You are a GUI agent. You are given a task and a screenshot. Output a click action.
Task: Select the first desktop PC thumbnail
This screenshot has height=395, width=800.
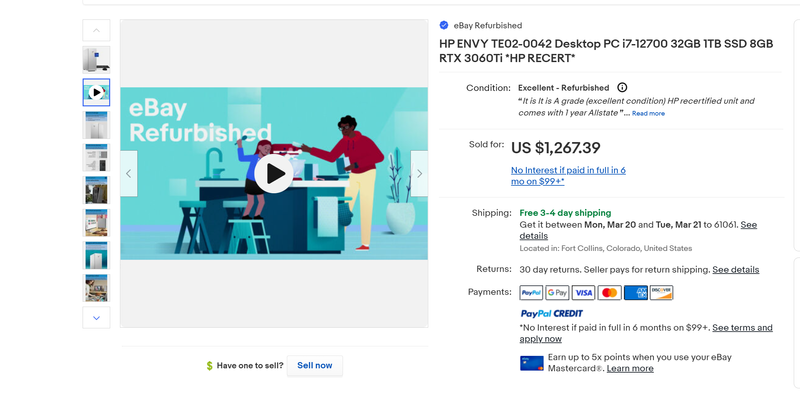click(96, 60)
